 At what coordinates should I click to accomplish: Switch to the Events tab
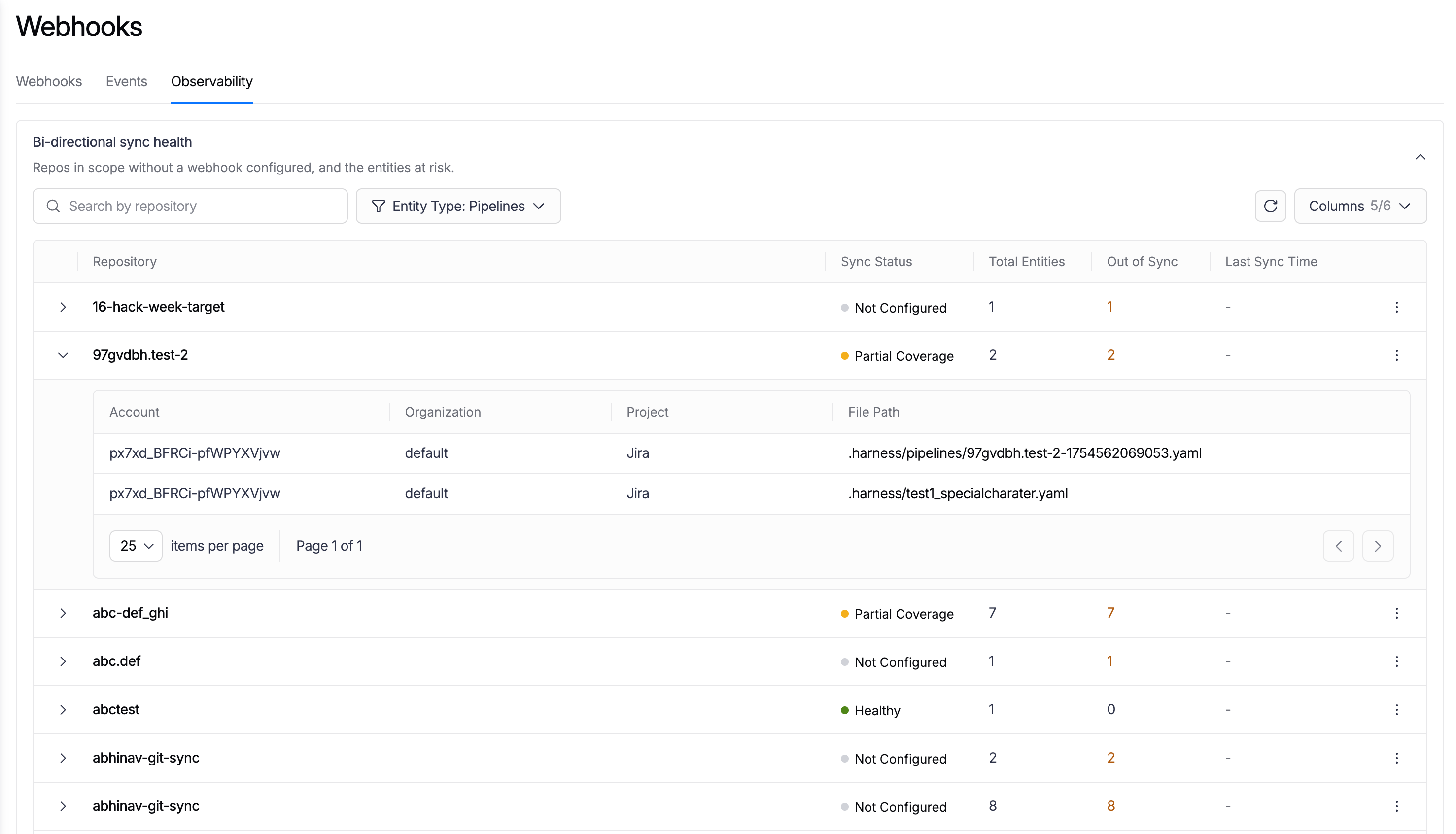[x=127, y=81]
